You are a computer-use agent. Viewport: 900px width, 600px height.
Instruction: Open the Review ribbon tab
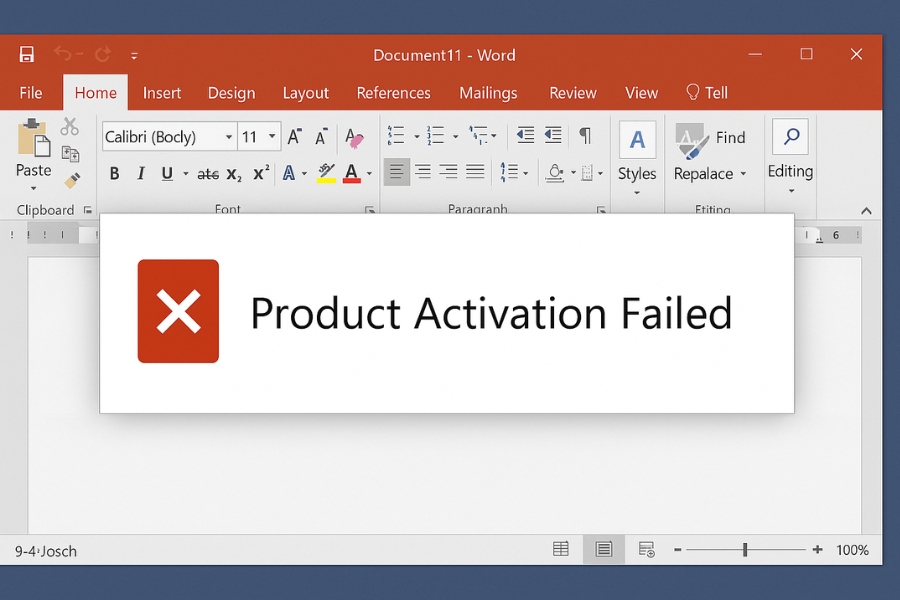[572, 92]
